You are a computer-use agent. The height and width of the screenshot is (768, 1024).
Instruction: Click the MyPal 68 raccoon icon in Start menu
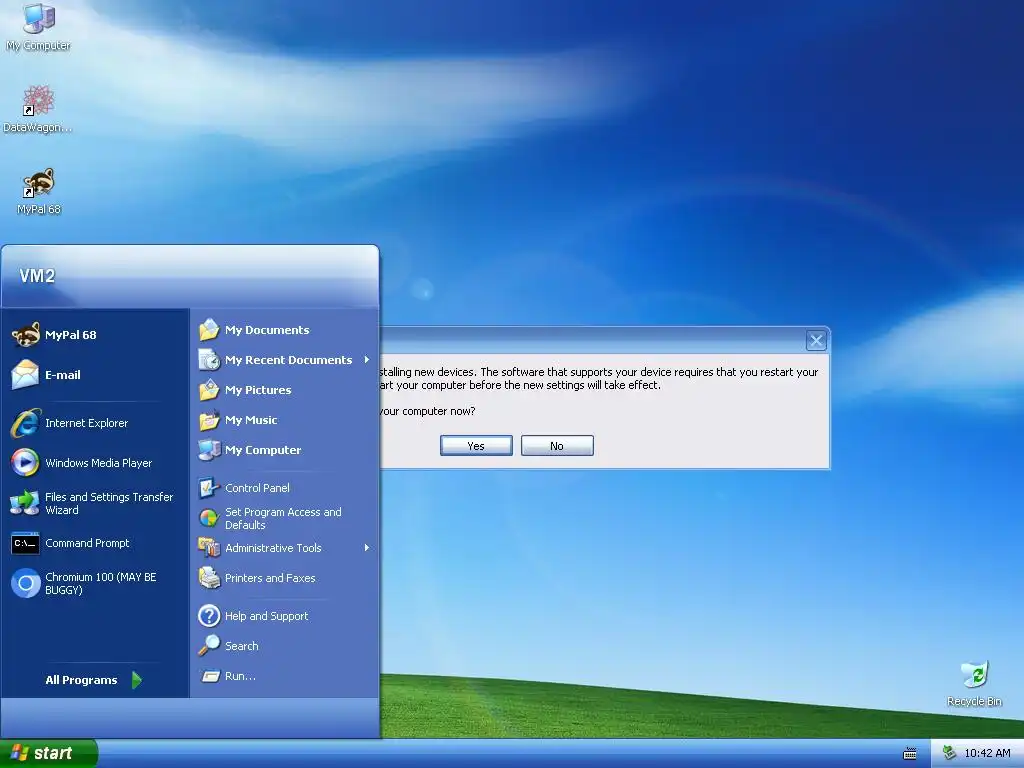(x=25, y=335)
